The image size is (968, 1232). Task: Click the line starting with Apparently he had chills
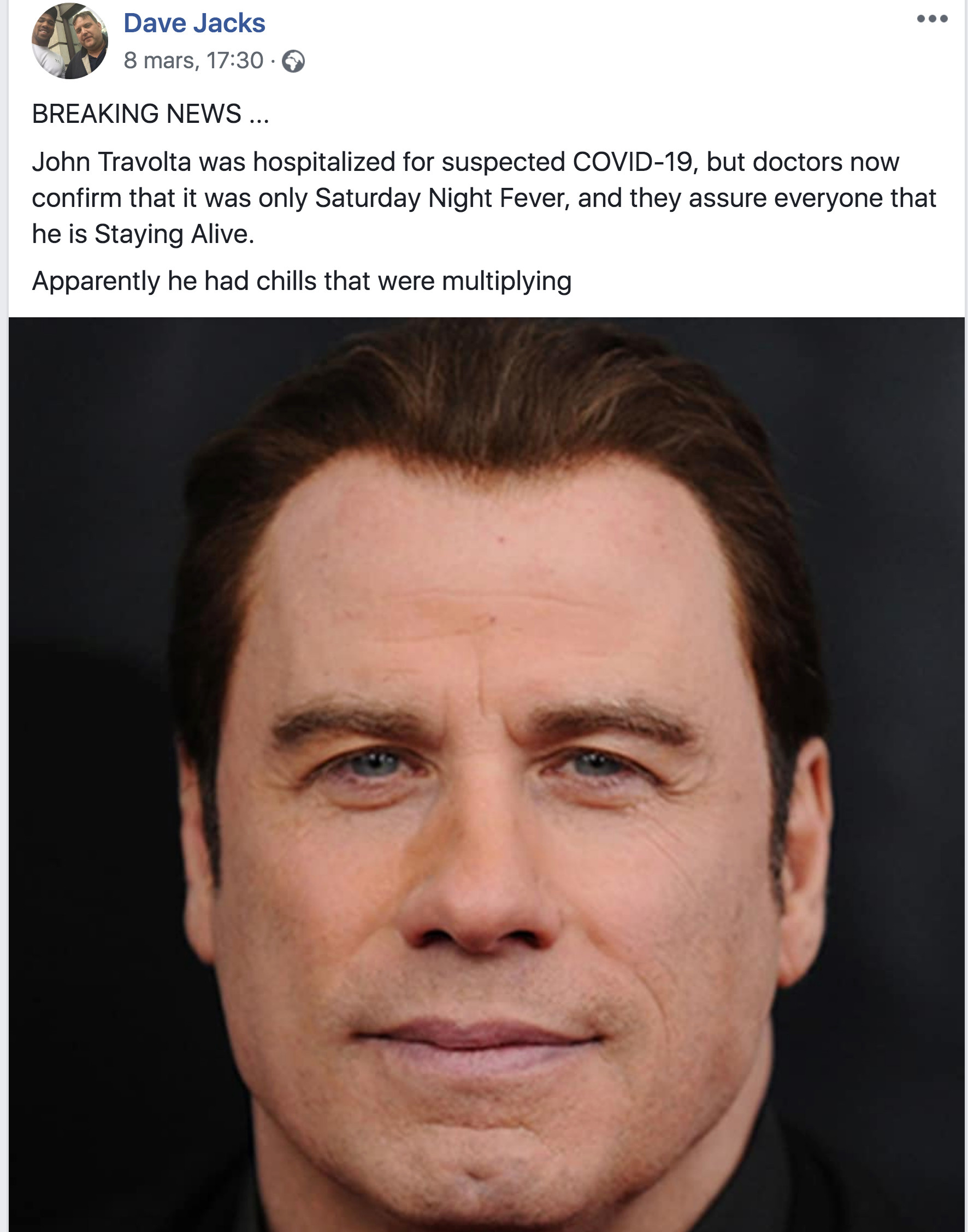click(302, 282)
